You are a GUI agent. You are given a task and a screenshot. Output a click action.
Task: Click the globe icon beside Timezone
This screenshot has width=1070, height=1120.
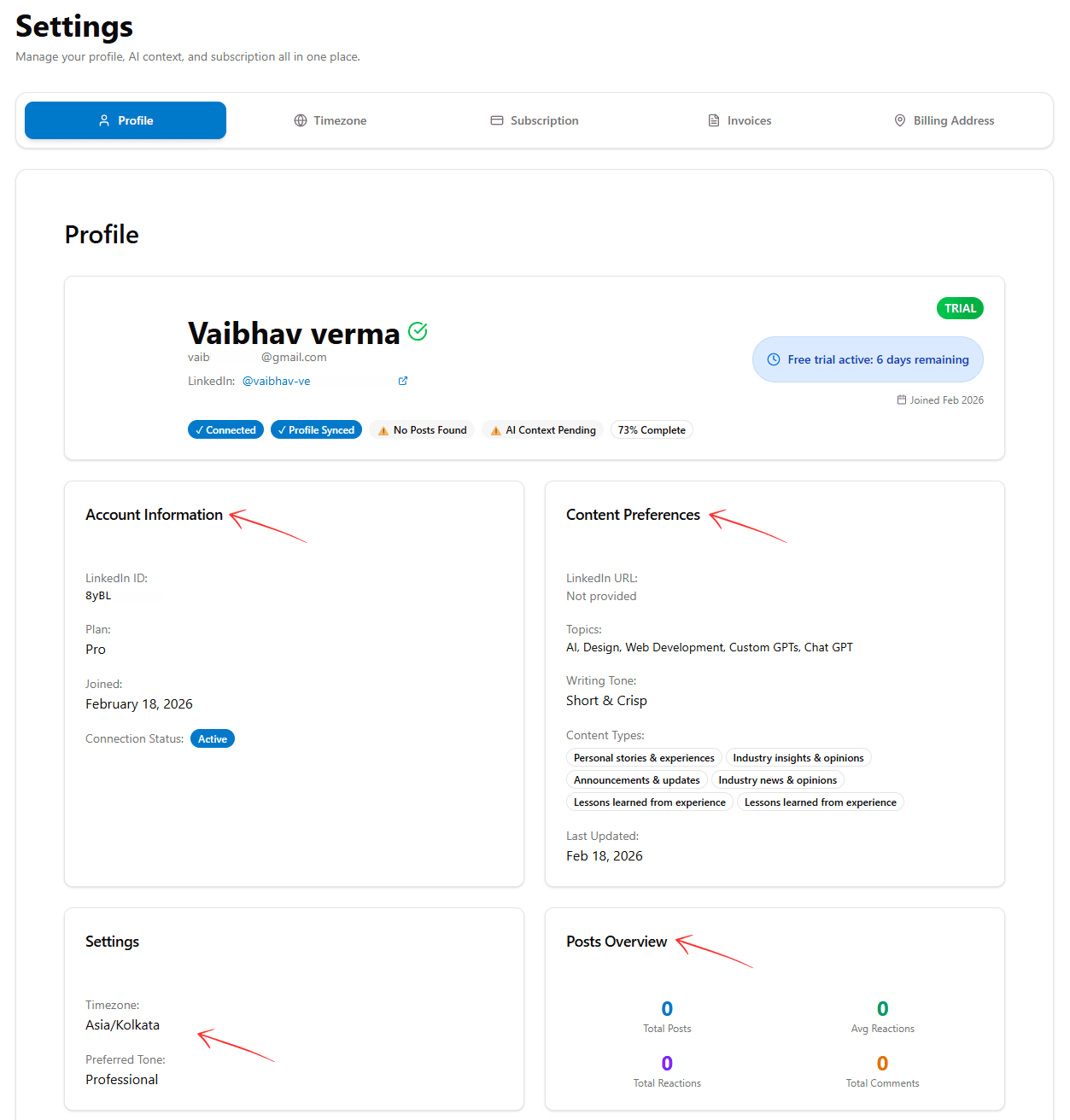click(x=300, y=120)
